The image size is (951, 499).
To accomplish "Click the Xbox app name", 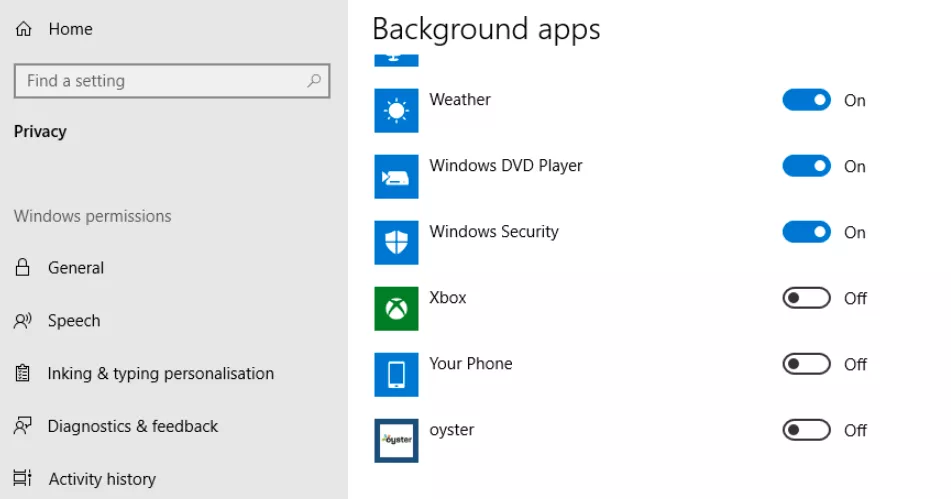I will click(448, 298).
